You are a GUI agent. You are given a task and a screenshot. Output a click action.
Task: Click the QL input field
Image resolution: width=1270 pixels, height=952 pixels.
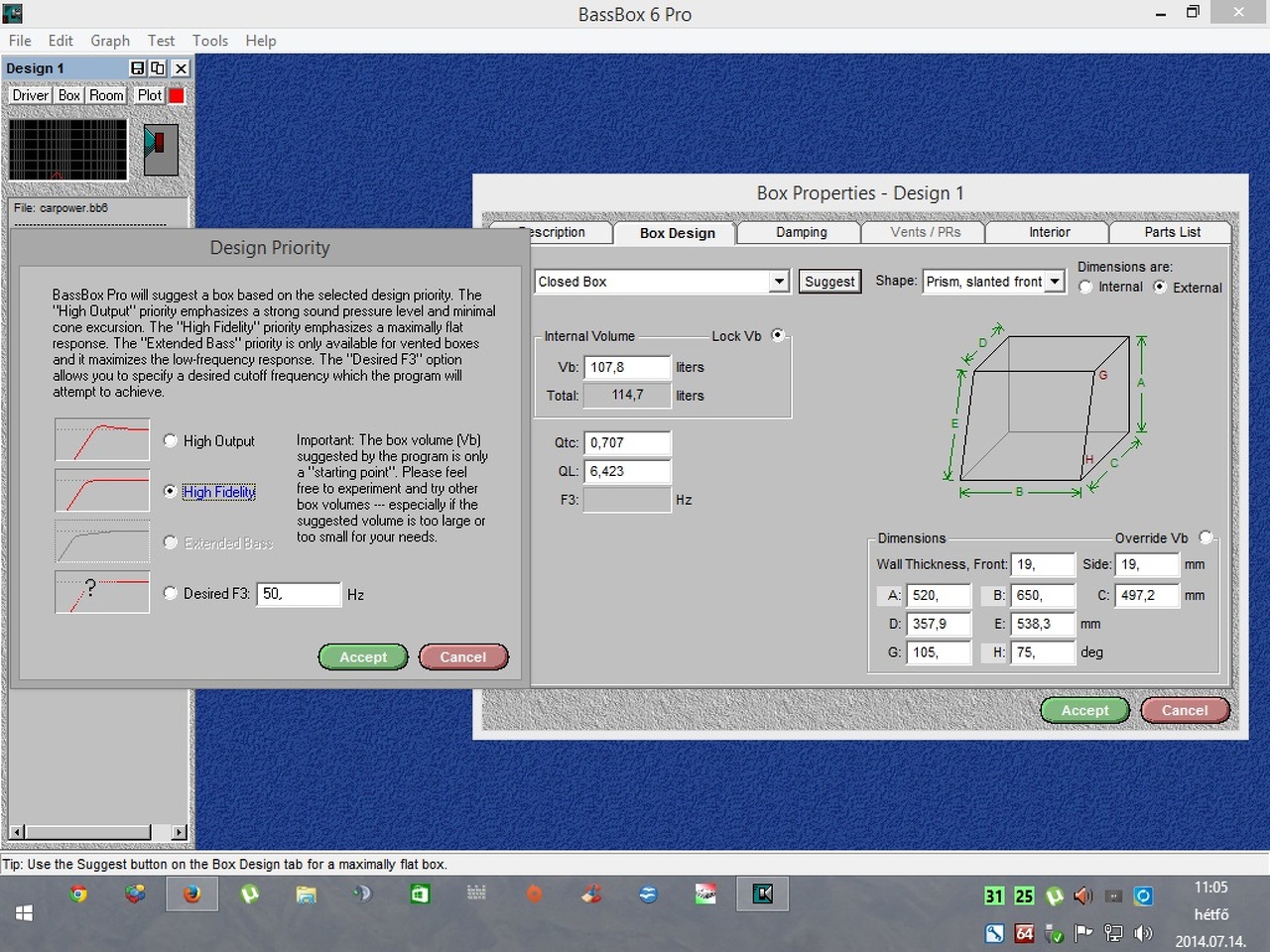[627, 472]
